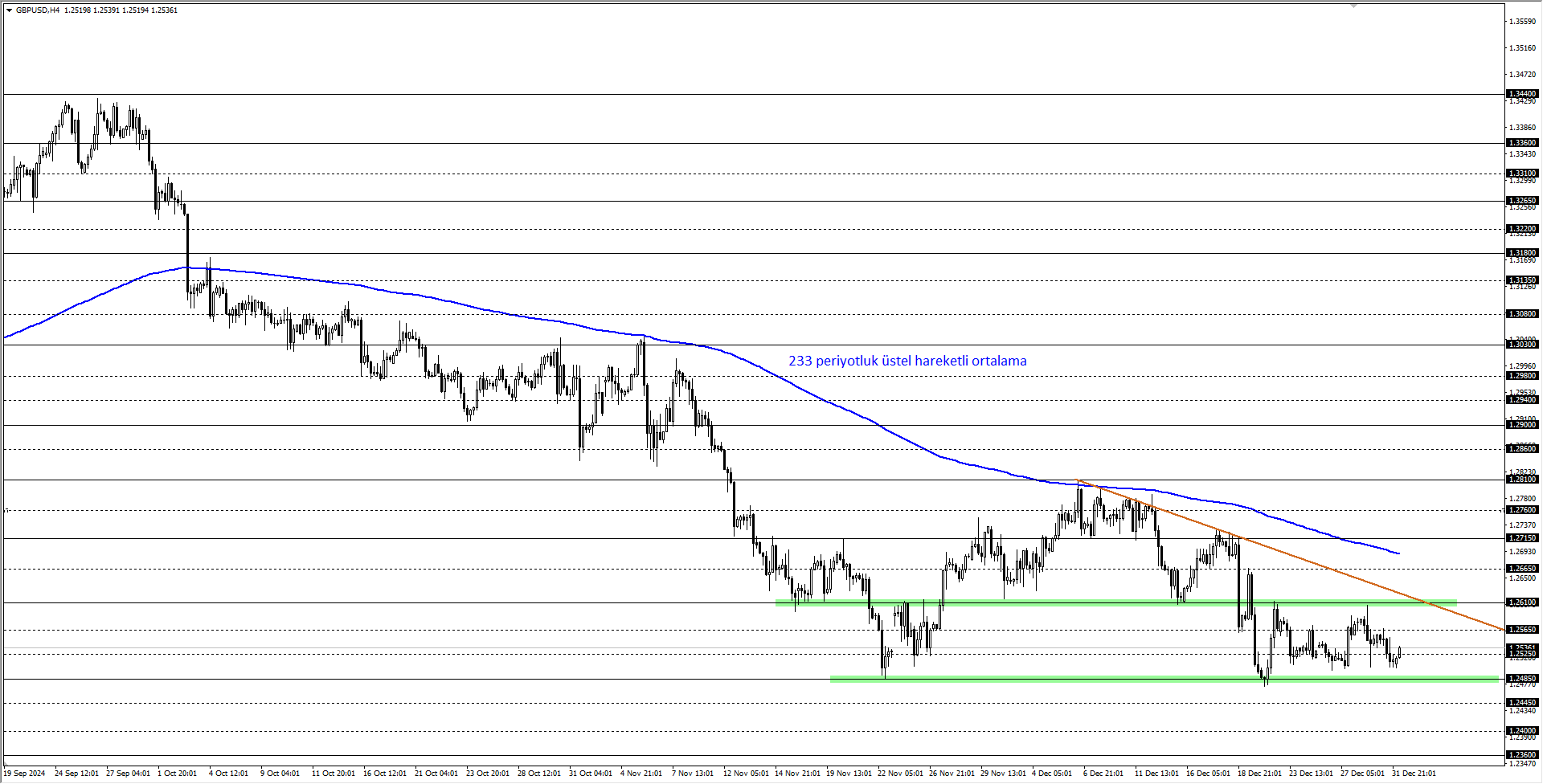Click the 21 Oct 04:01 time axis label
Image resolution: width=1543 pixels, height=784 pixels.
[436, 774]
